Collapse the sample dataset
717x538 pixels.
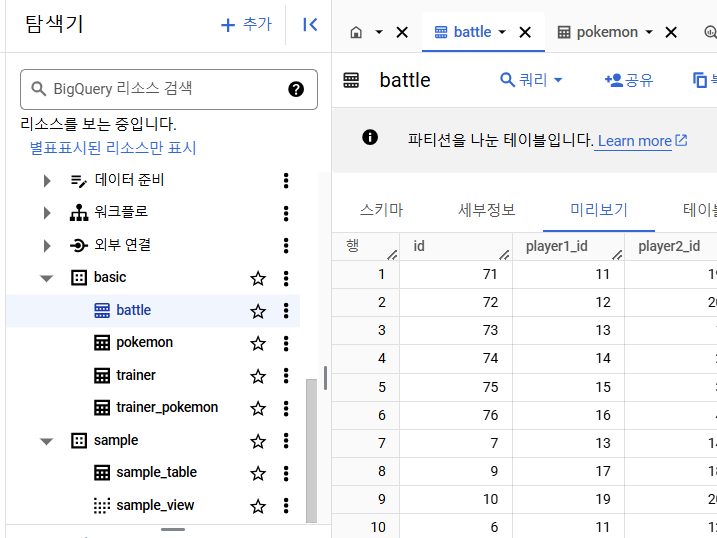[46, 441]
